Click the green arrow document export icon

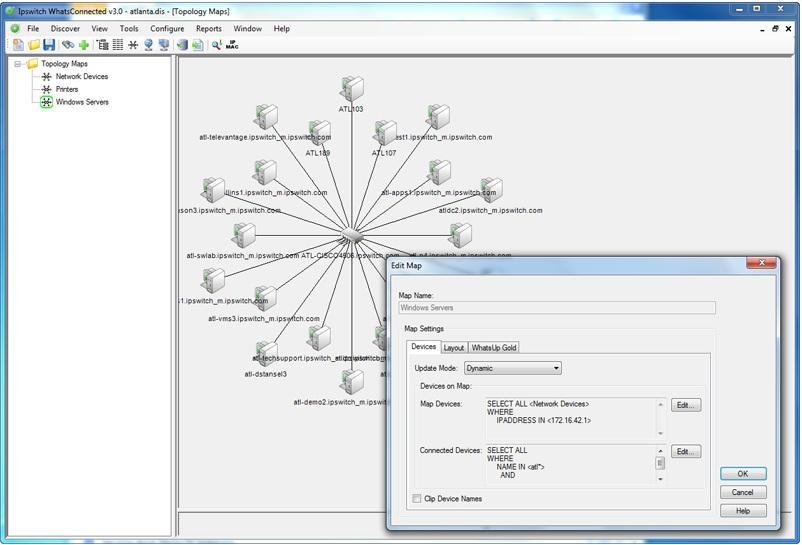pos(197,45)
